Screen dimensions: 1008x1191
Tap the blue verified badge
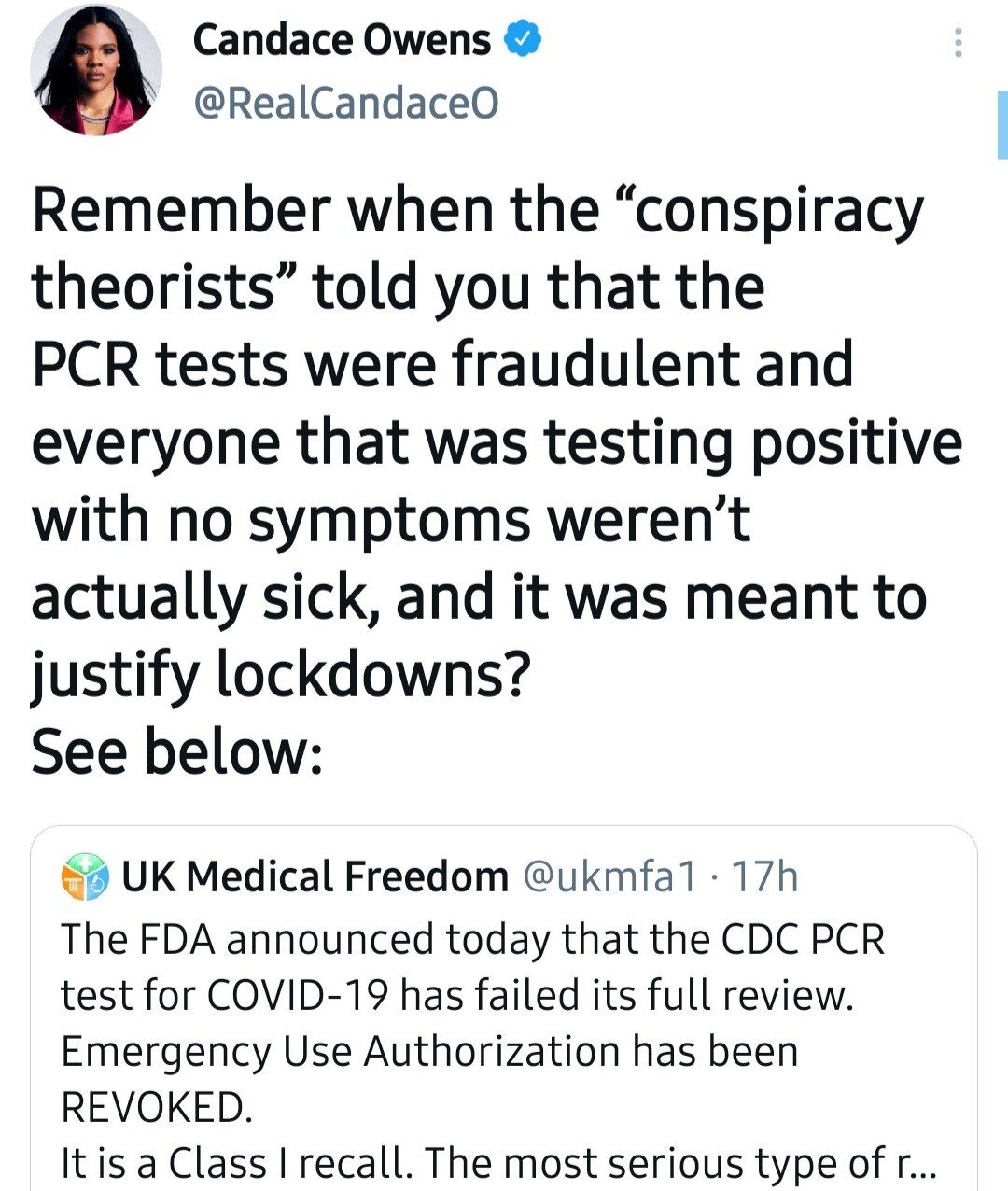pos(524,39)
